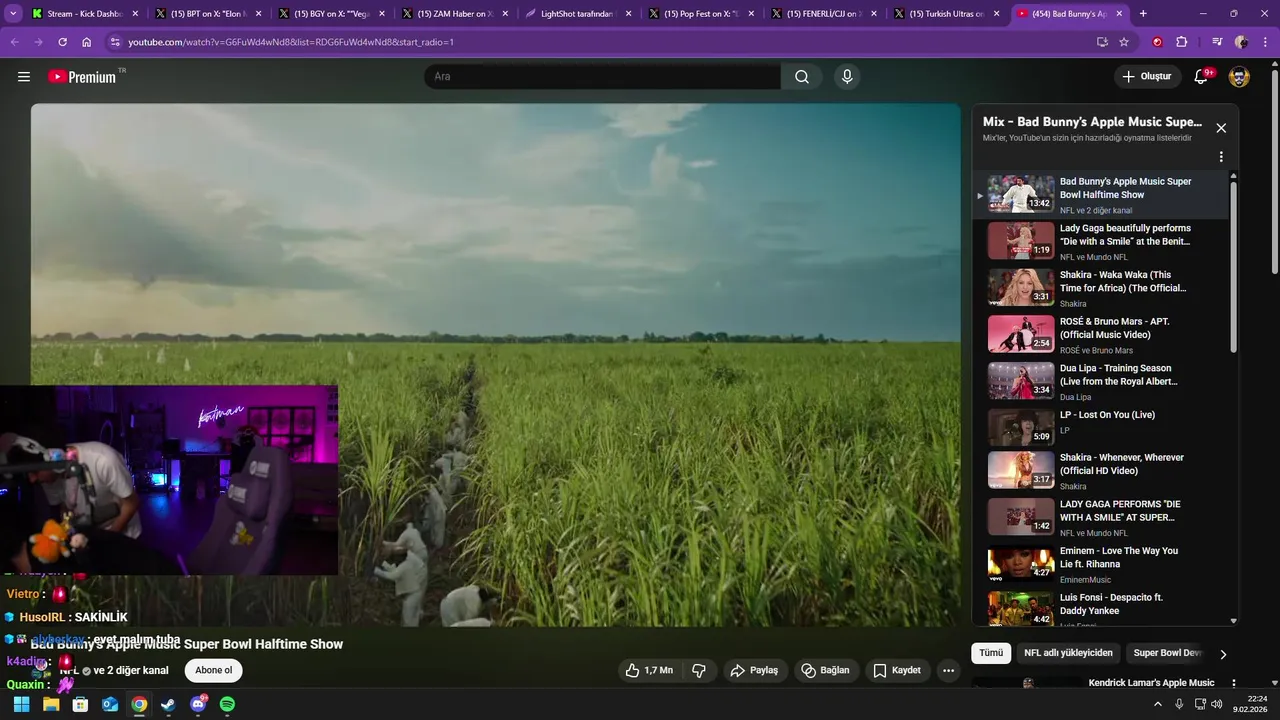This screenshot has width=1280, height=720.
Task: Bookmark this page with star icon
Action: [x=1124, y=42]
